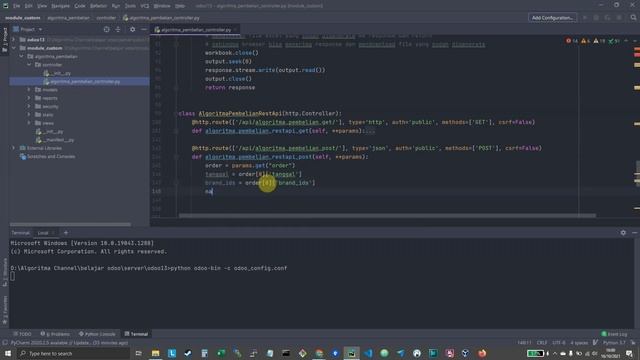Click the warnings count indicator in editor
Image resolution: width=640 pixels, height=360 pixels.
585,41
